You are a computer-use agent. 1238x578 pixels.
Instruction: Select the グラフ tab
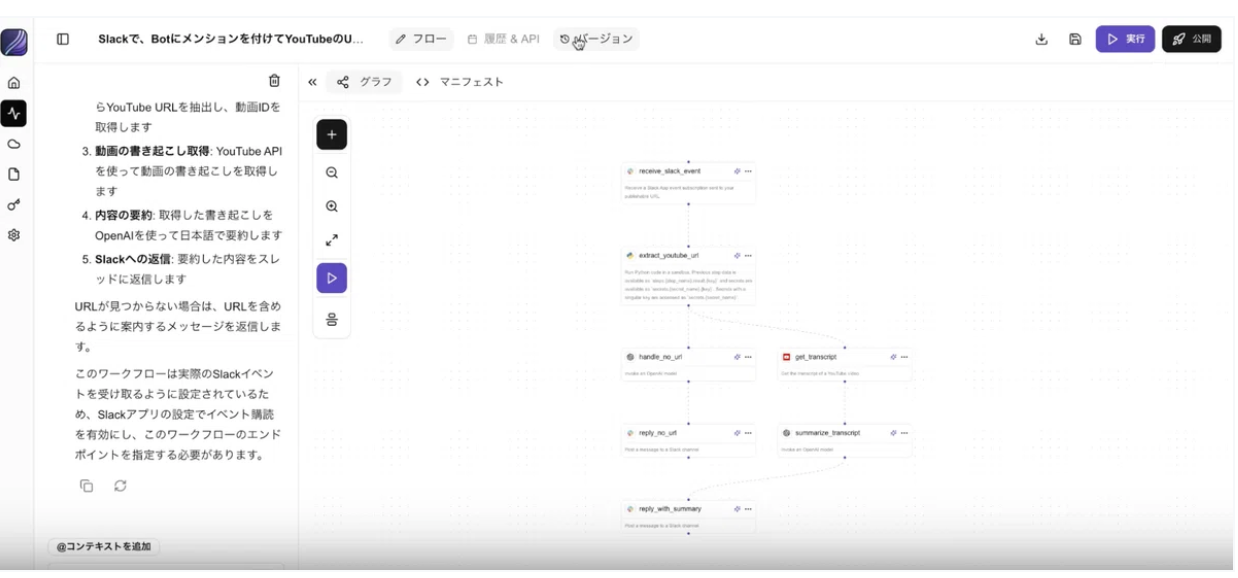coord(365,82)
